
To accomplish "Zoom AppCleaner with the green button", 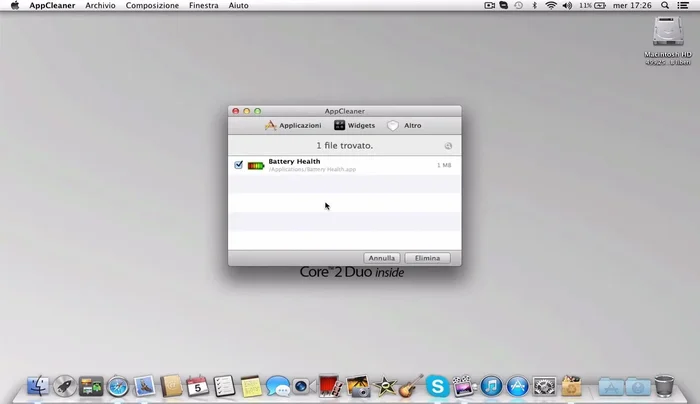I will pos(258,111).
